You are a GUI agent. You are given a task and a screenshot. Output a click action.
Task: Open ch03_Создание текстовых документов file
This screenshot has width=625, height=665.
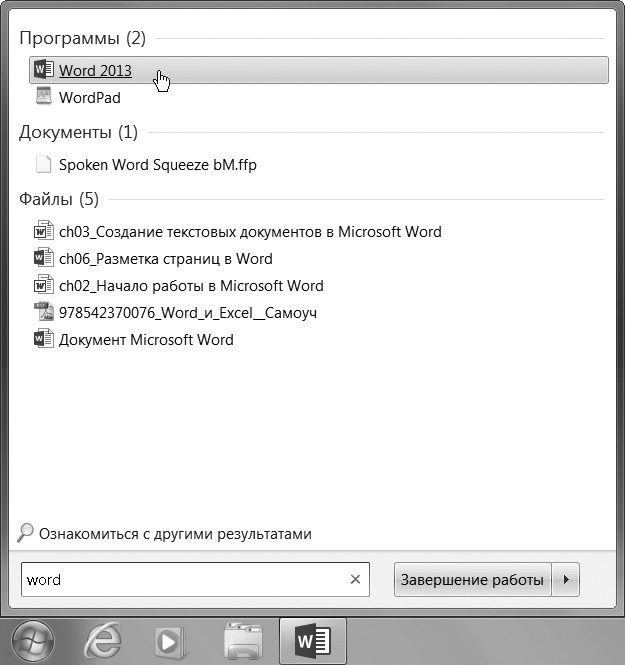[249, 232]
